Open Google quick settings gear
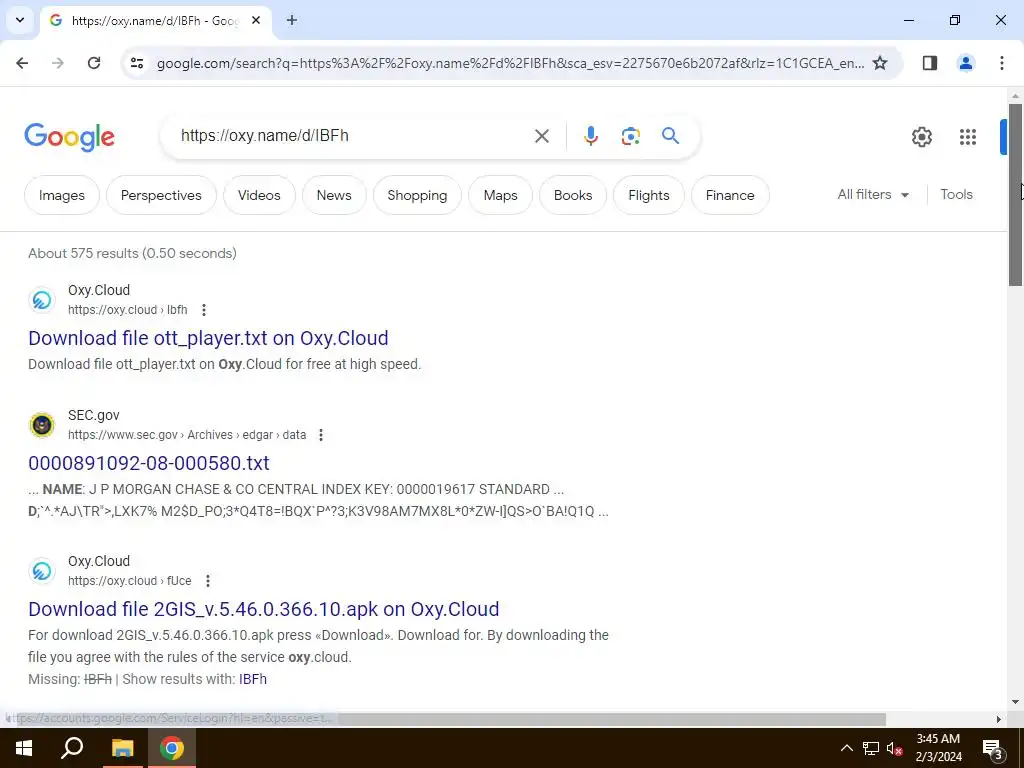Image resolution: width=1024 pixels, height=768 pixels. pos(921,136)
